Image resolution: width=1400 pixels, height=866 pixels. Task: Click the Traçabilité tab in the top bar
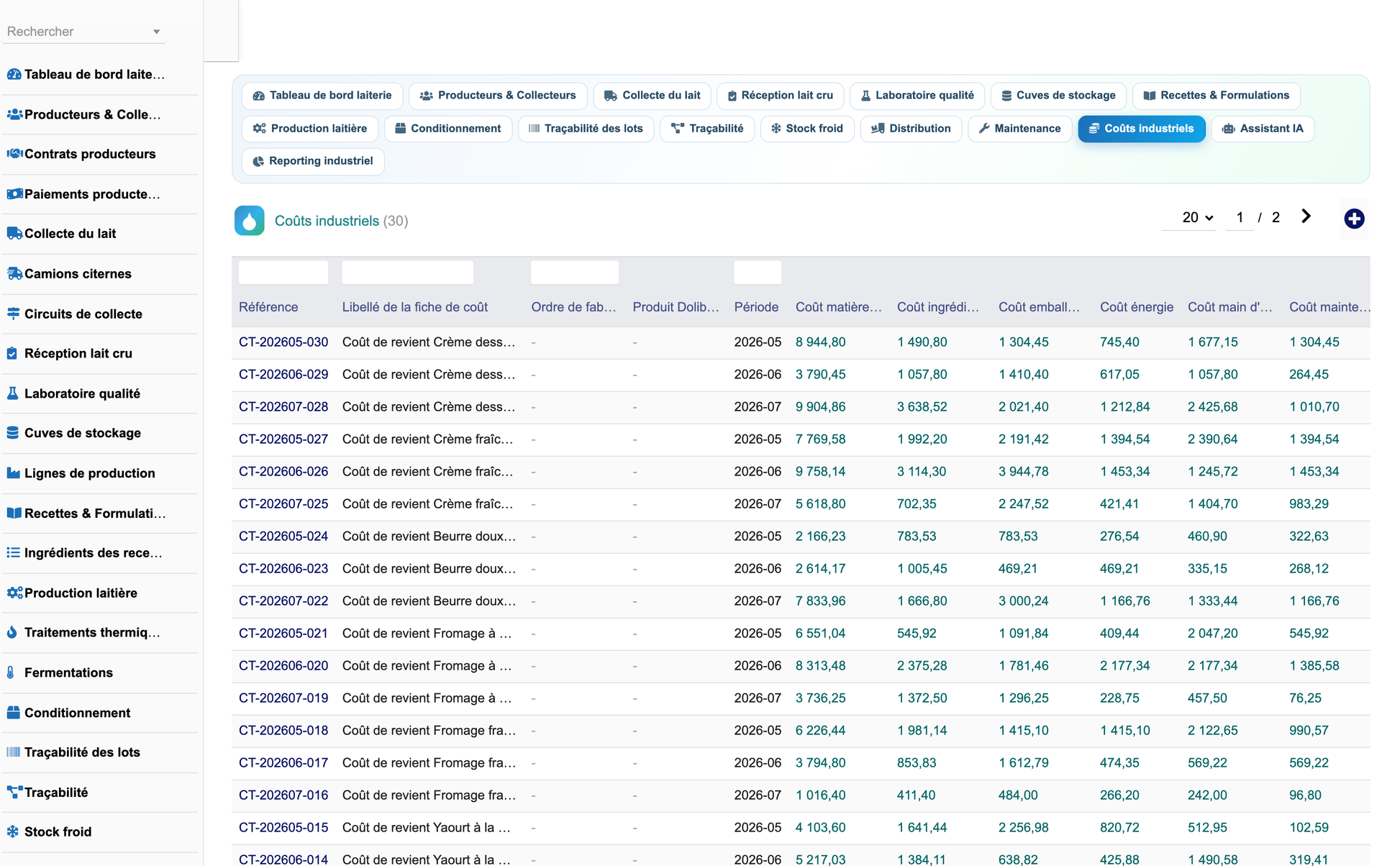coord(707,129)
